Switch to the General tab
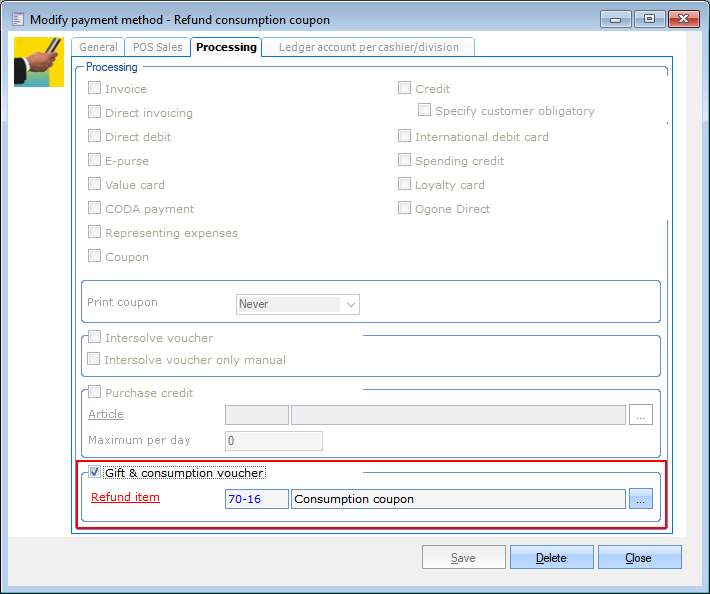Viewport: 710px width, 594px height. pos(98,47)
